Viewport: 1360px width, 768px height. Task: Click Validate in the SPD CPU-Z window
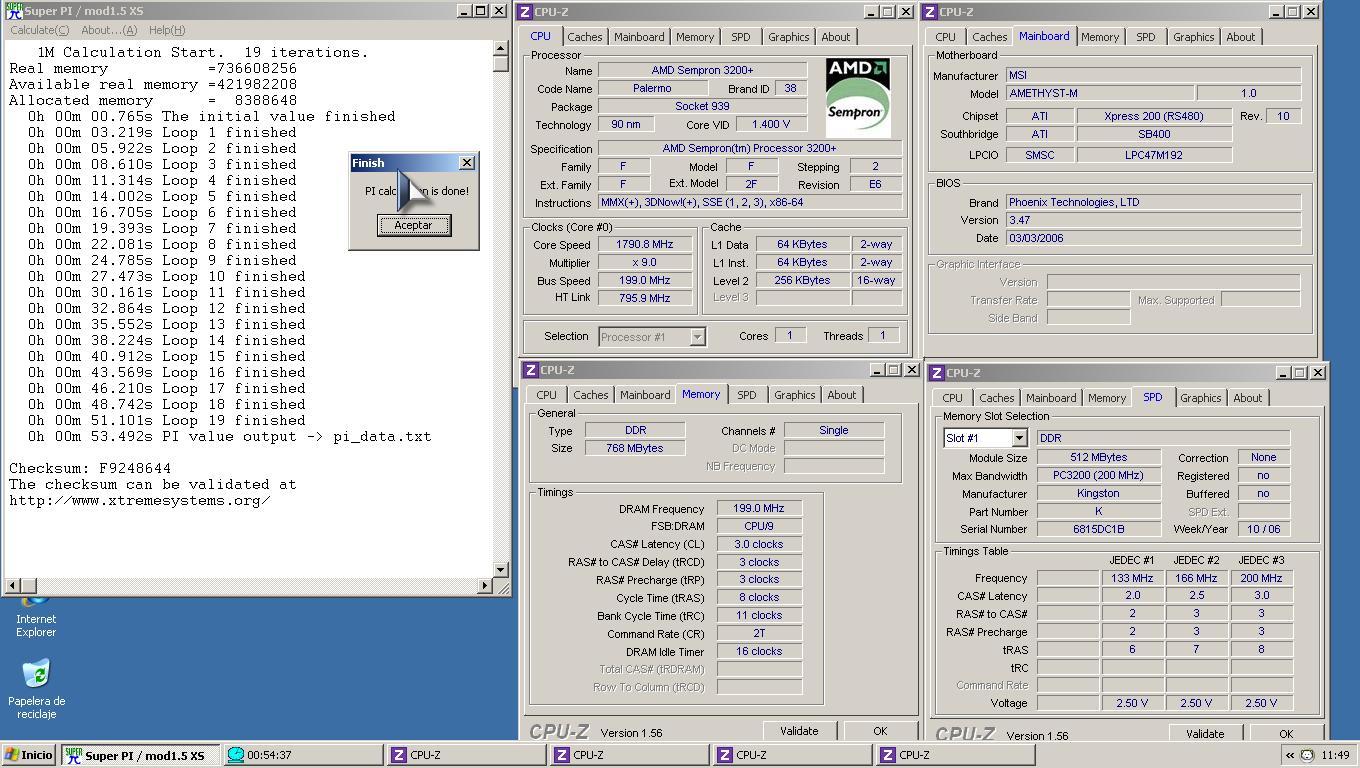(1205, 733)
